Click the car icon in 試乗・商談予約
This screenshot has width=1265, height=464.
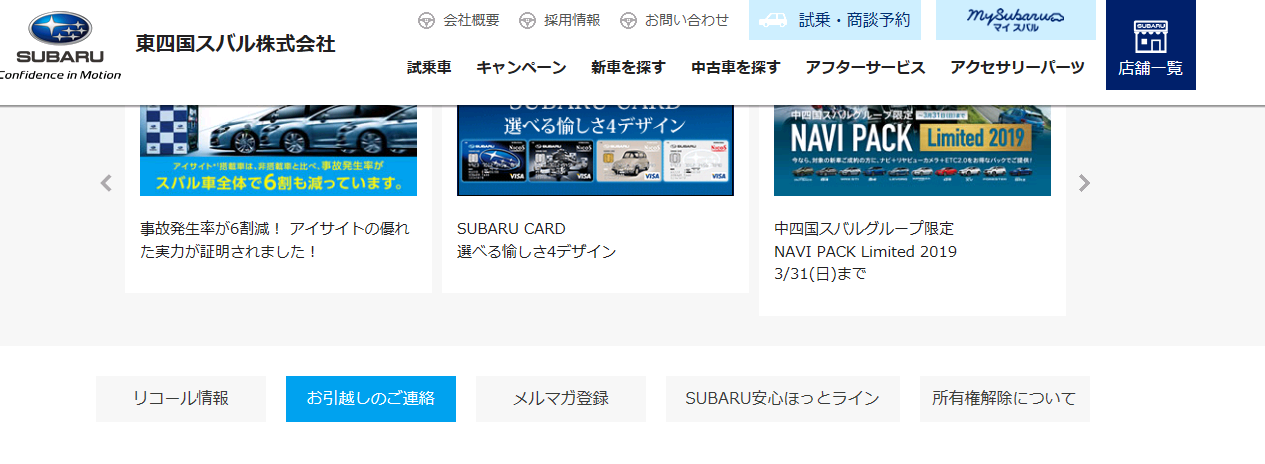pos(775,20)
